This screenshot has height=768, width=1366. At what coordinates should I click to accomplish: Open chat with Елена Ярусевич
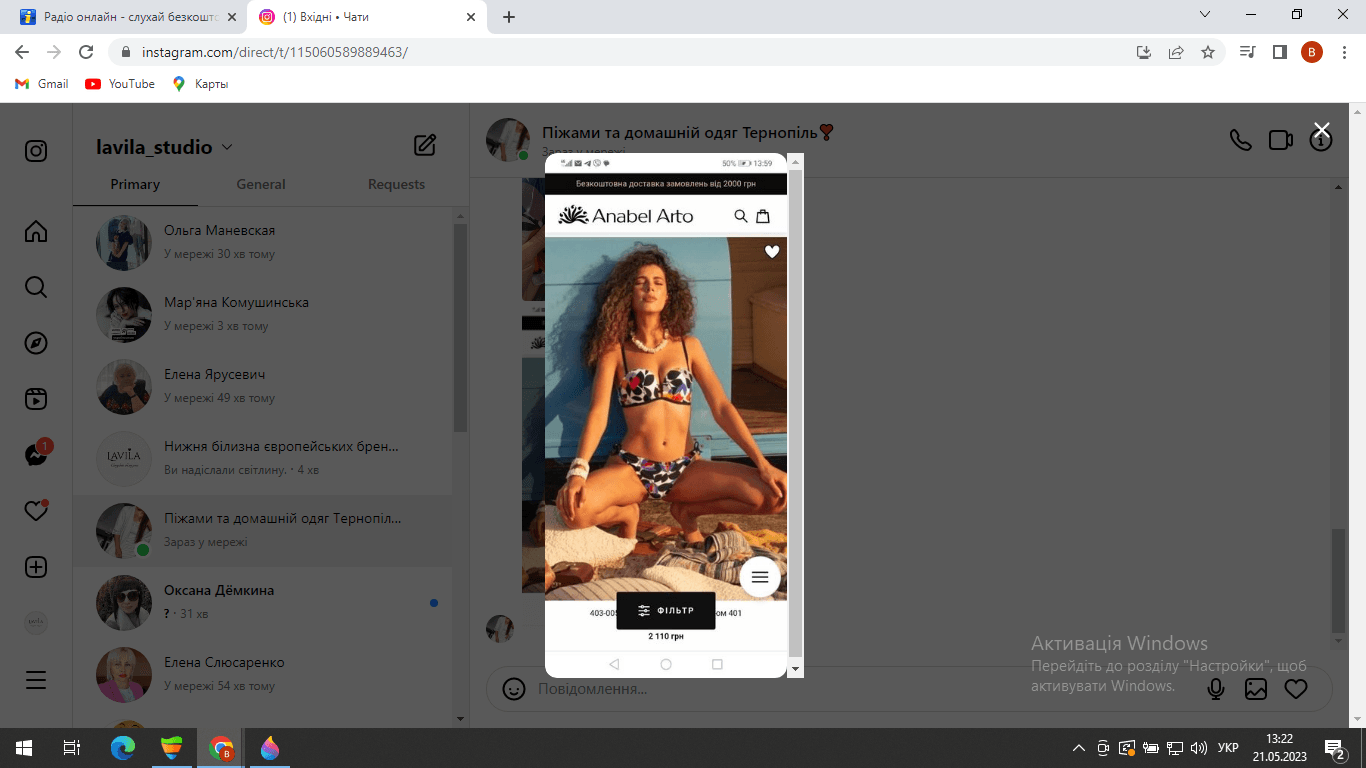click(263, 386)
